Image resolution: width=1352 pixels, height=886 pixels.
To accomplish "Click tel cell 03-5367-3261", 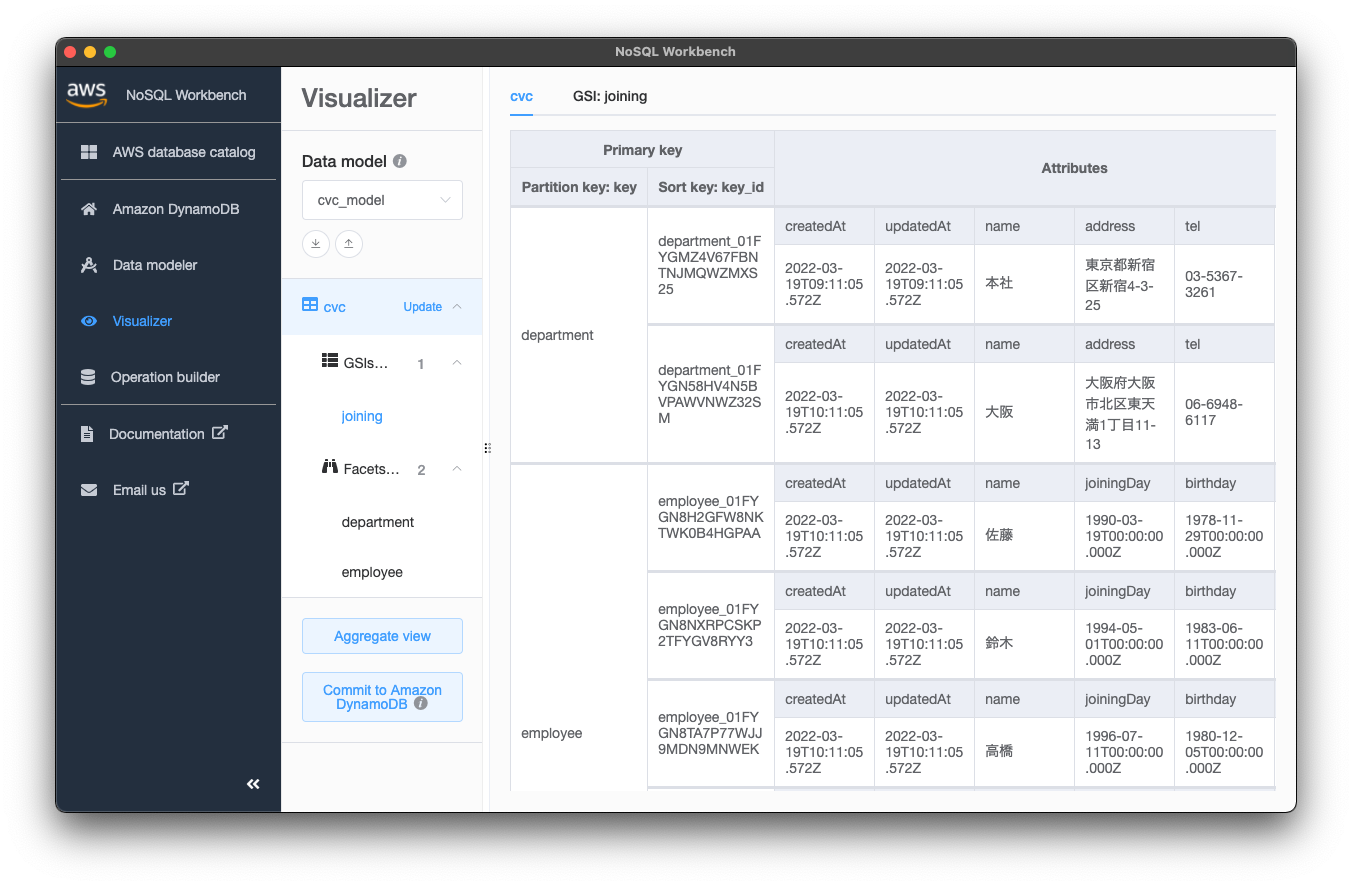I will pyautogui.click(x=1224, y=284).
